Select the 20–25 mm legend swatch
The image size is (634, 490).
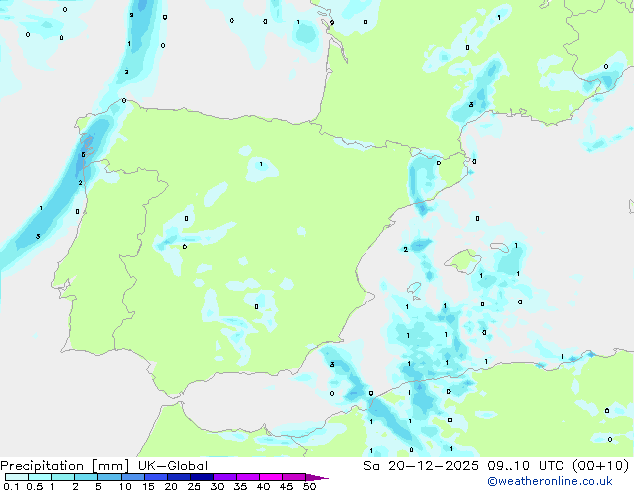click(178, 477)
